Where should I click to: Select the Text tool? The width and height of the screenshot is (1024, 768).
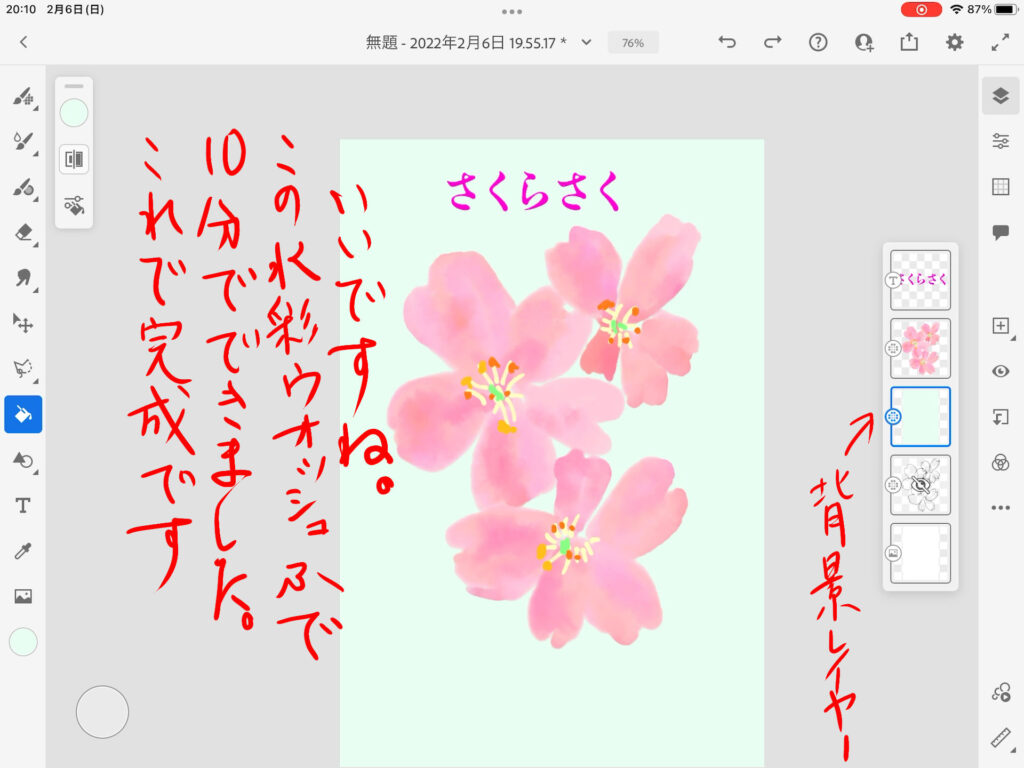[22, 505]
